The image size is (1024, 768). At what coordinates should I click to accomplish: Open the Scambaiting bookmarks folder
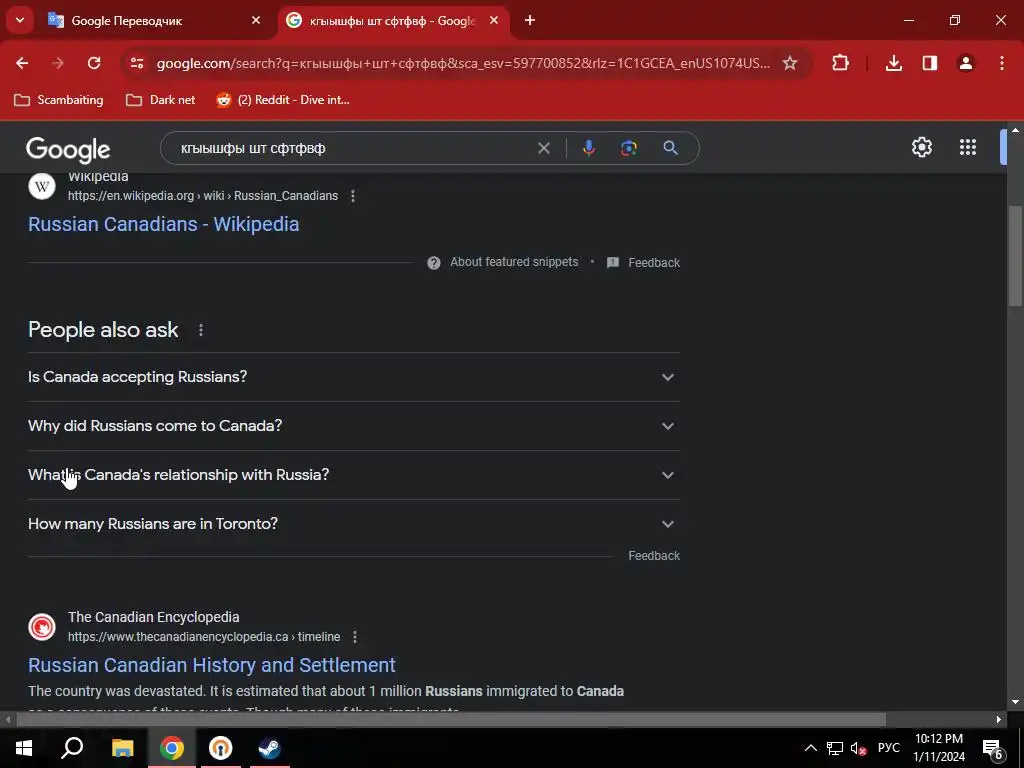pos(59,100)
